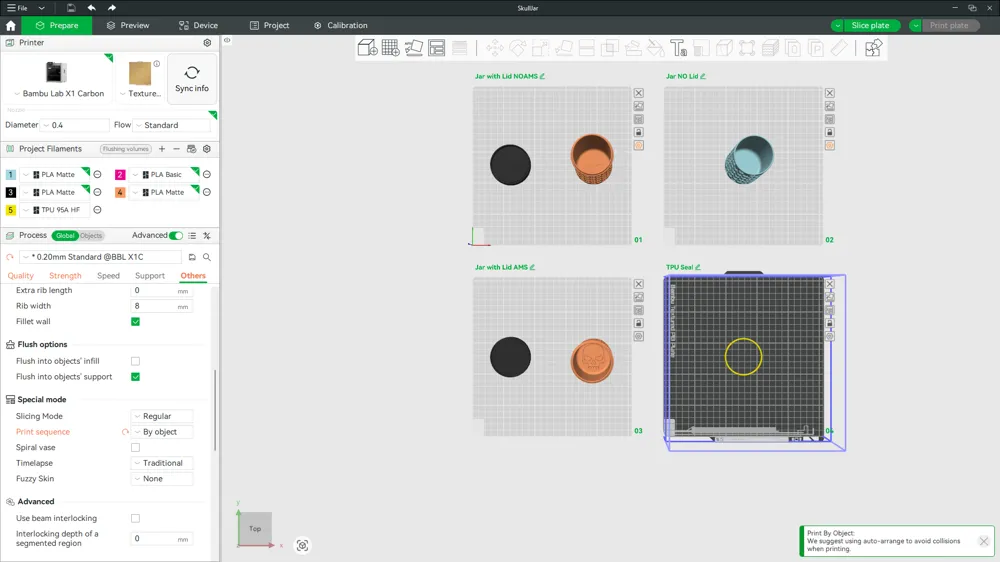1000x562 pixels.
Task: Click the Sync info button
Action: tap(192, 78)
